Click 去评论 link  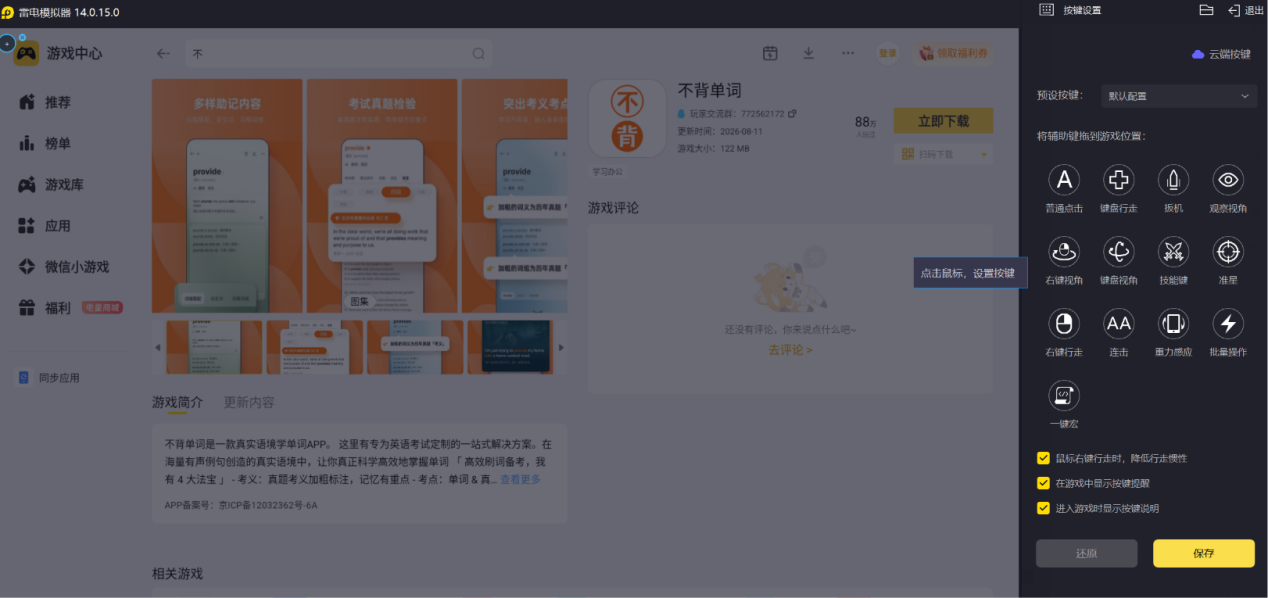click(790, 350)
